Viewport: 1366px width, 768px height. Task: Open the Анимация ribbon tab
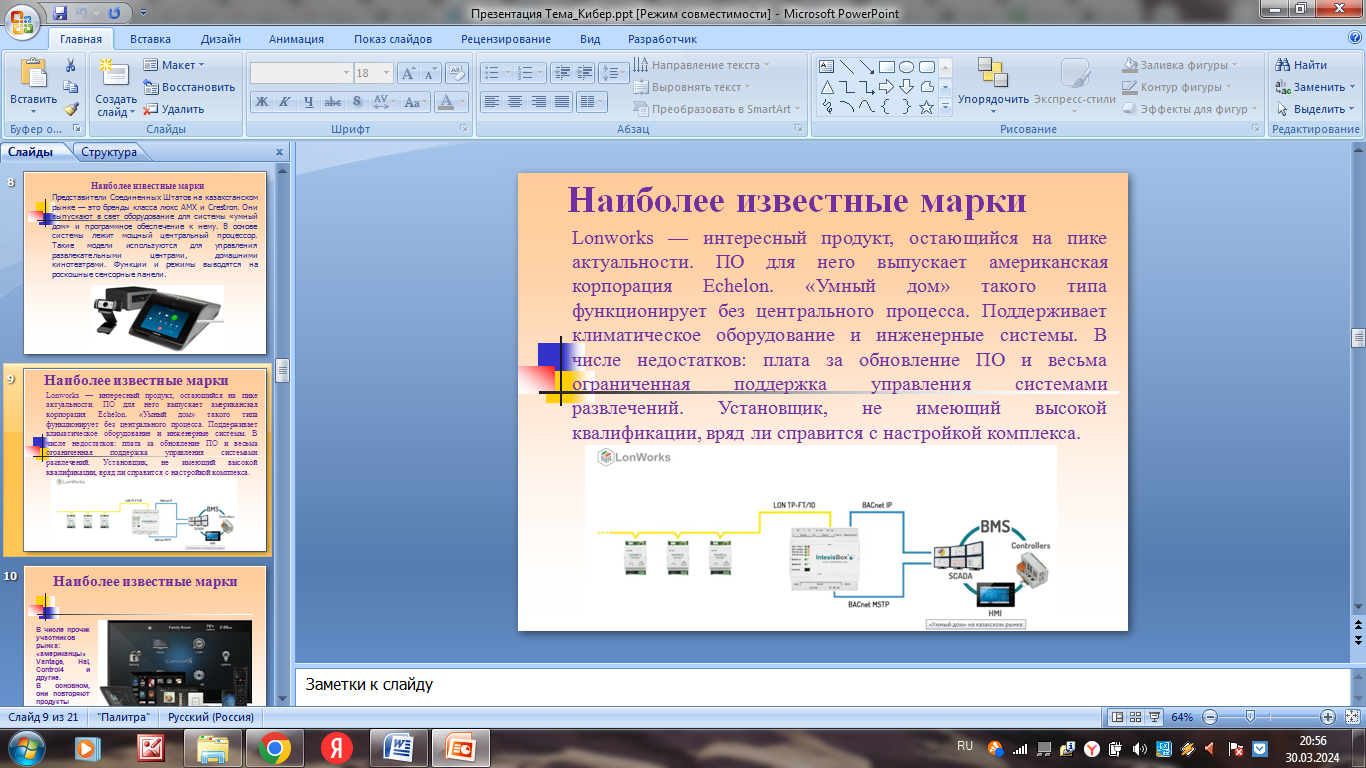296,39
